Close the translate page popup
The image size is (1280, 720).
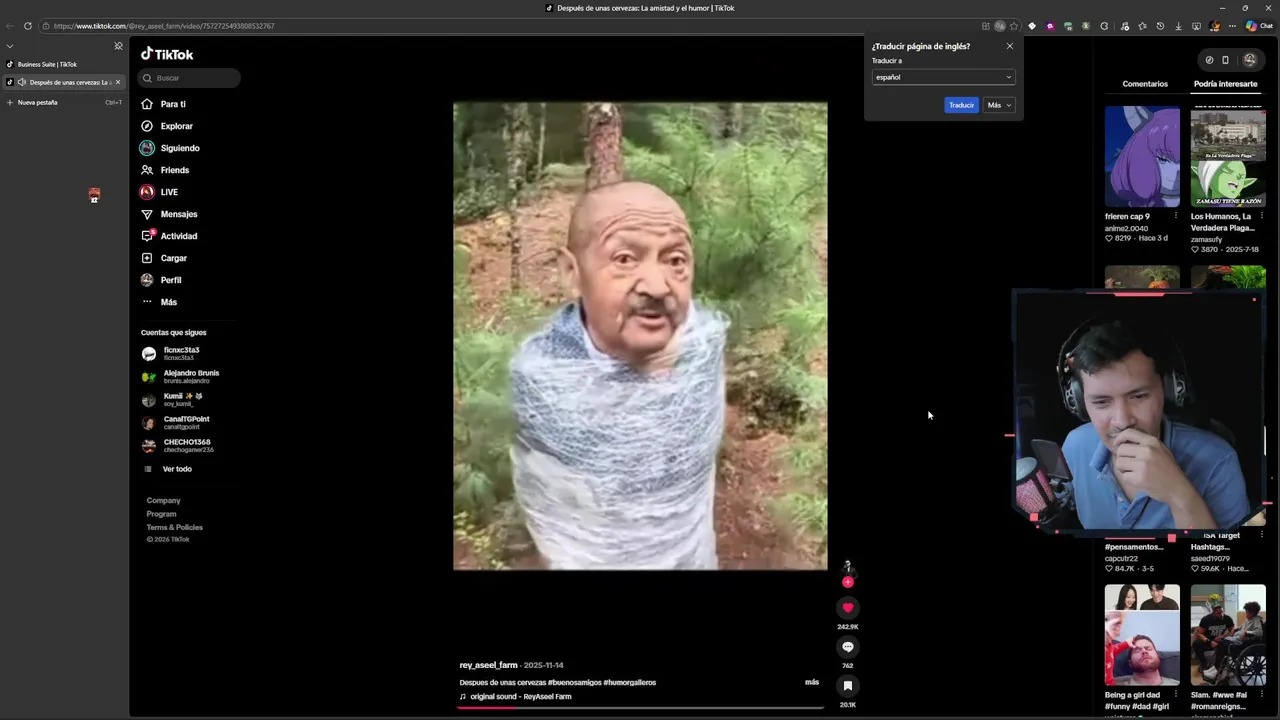point(1009,46)
